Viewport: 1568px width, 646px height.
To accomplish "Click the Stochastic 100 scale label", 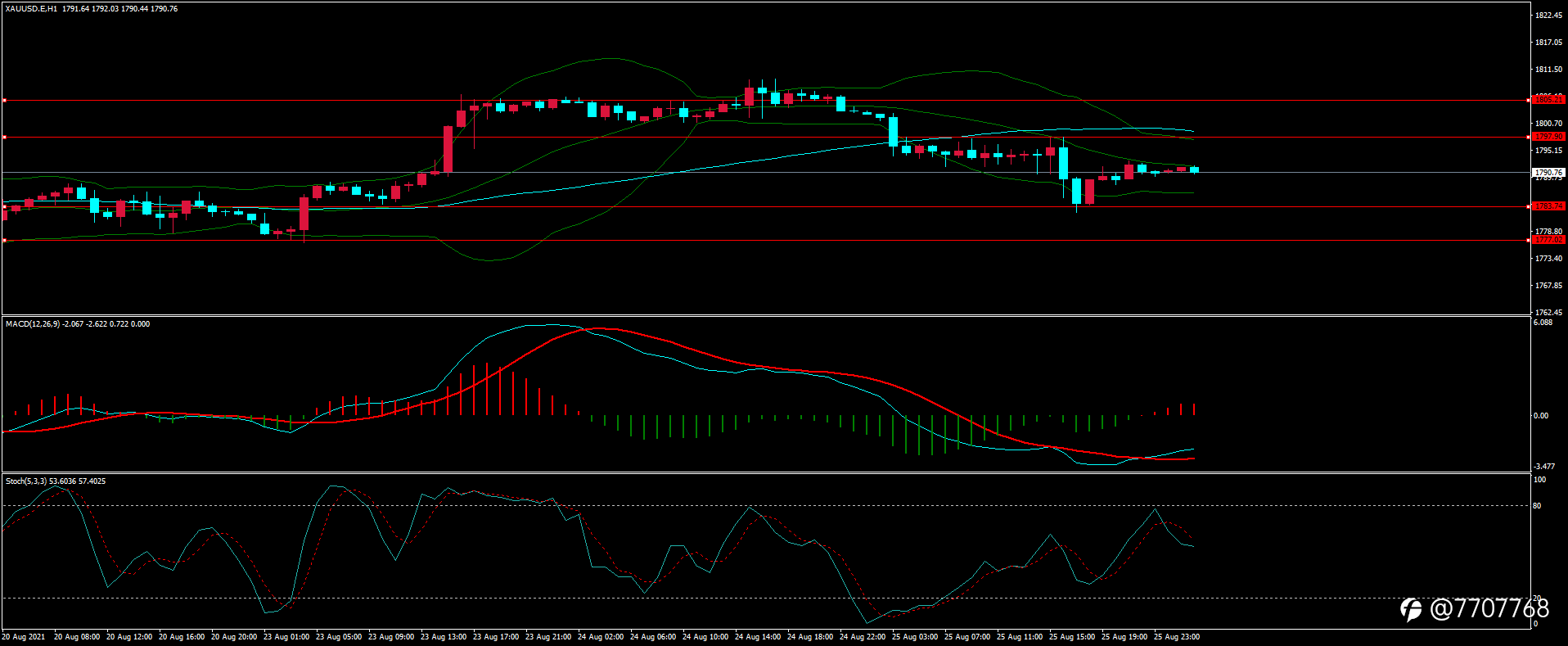I will pos(1539,480).
